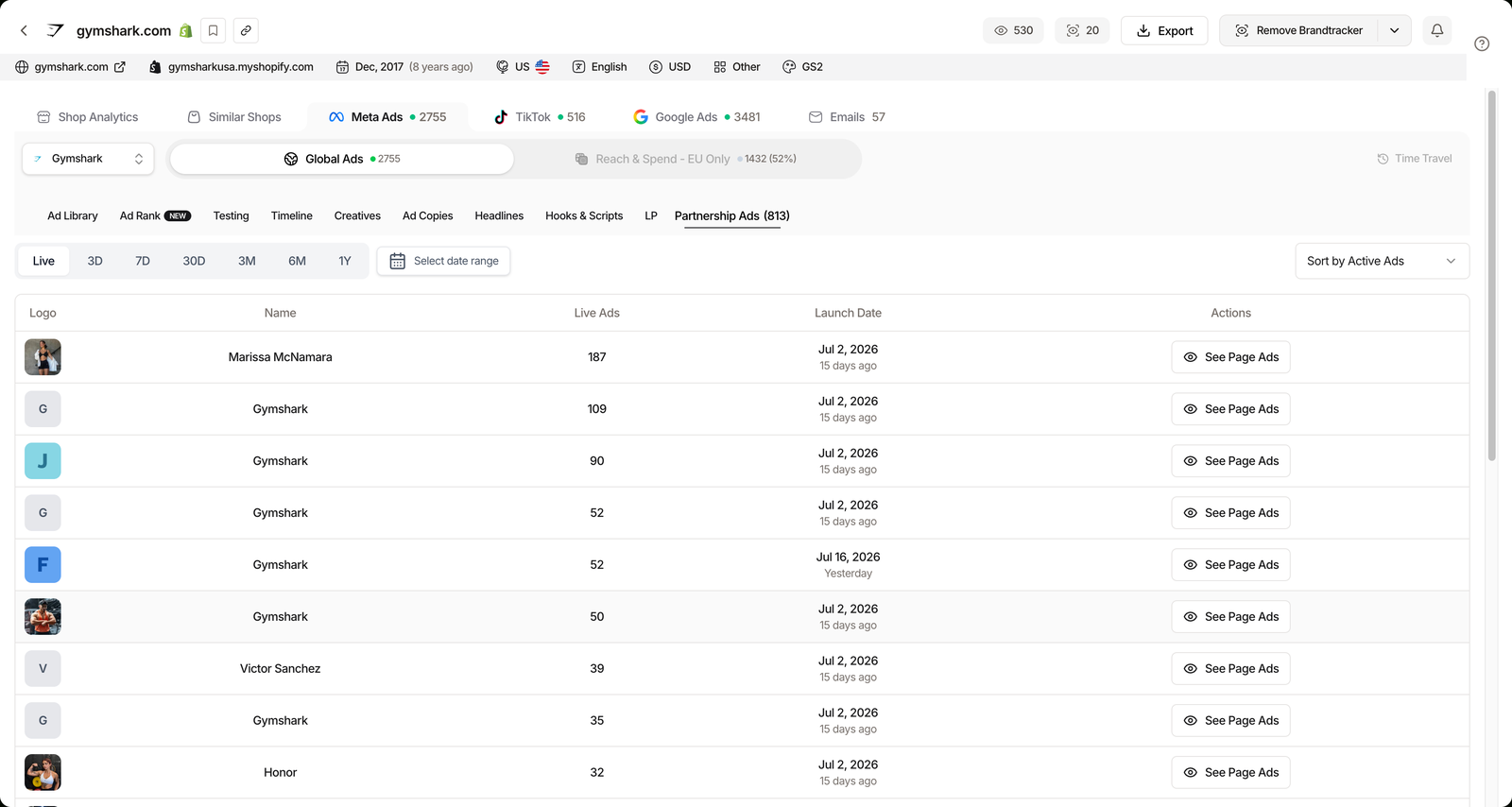1512x807 pixels.
Task: See page ads for Honor
Action: coord(1230,773)
